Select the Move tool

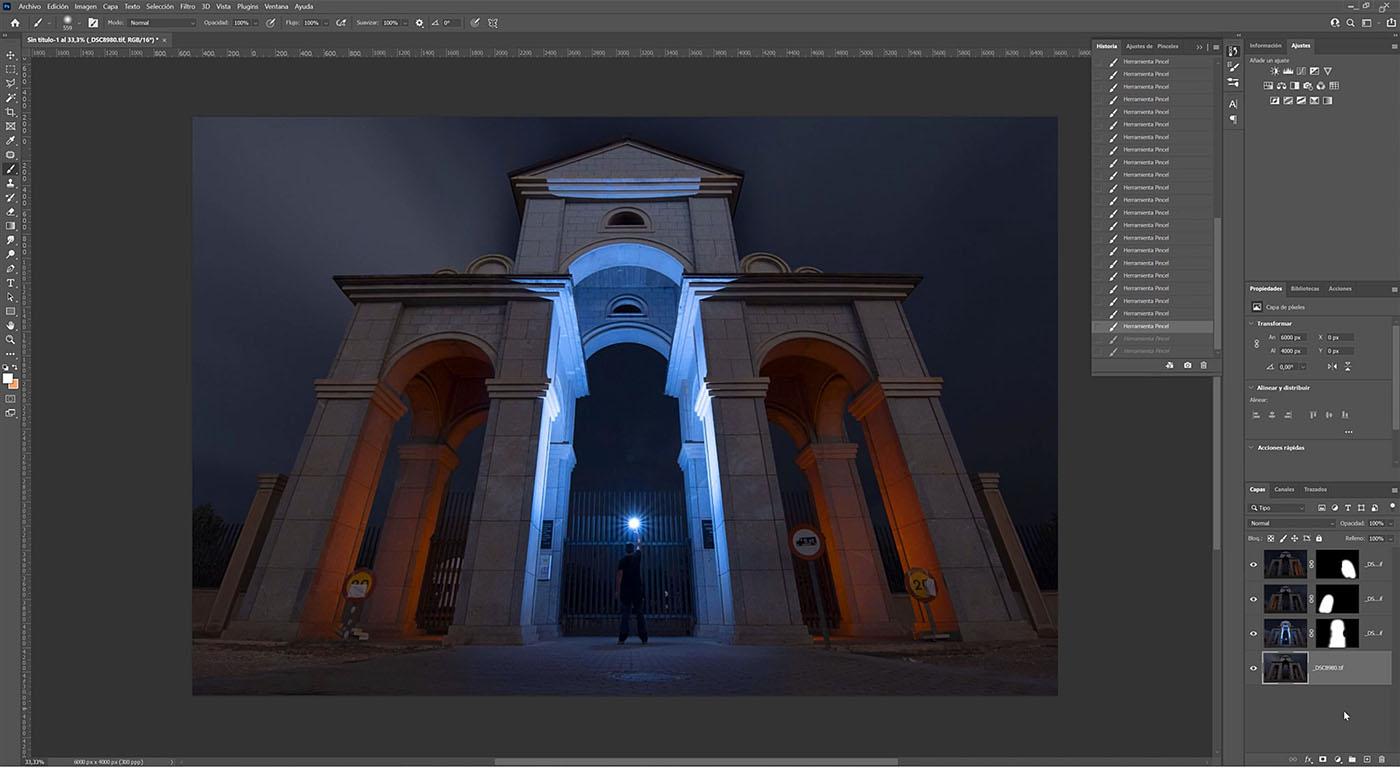point(11,55)
